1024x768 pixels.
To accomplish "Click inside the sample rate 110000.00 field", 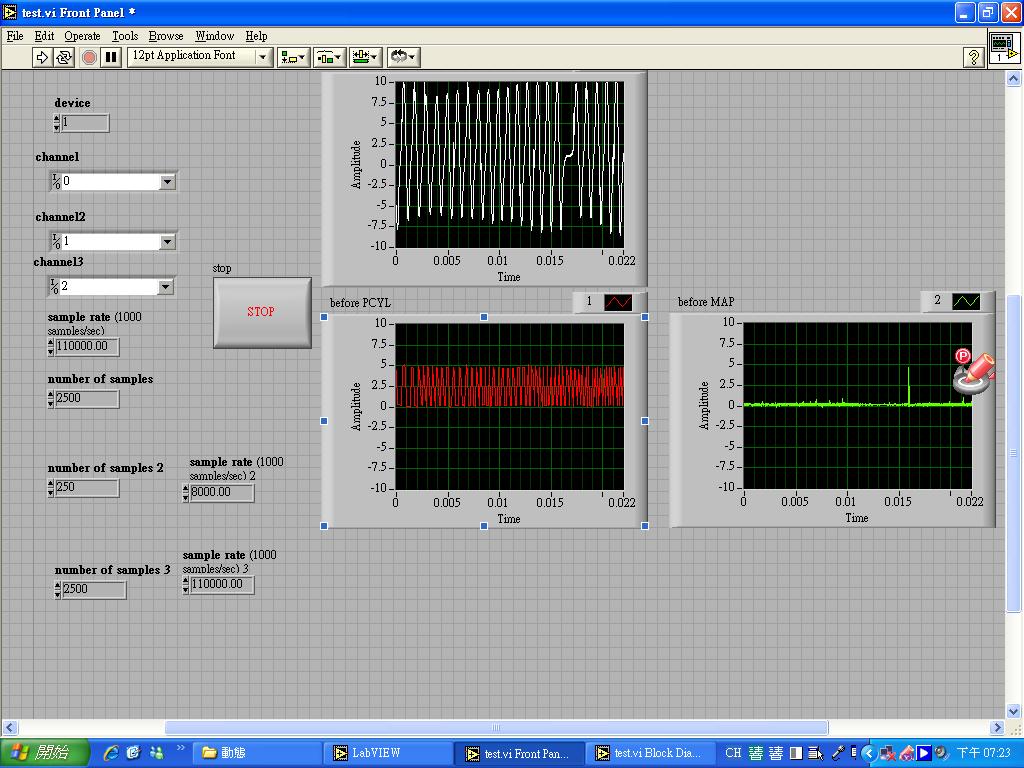I will click(x=90, y=347).
